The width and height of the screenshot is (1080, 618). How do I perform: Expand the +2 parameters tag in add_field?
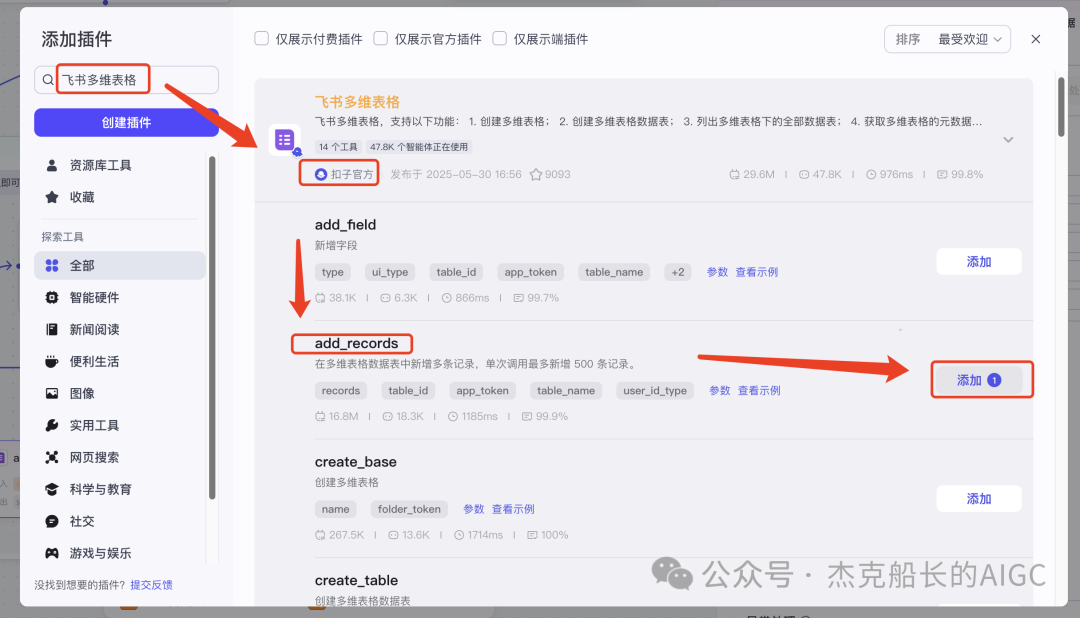click(678, 272)
